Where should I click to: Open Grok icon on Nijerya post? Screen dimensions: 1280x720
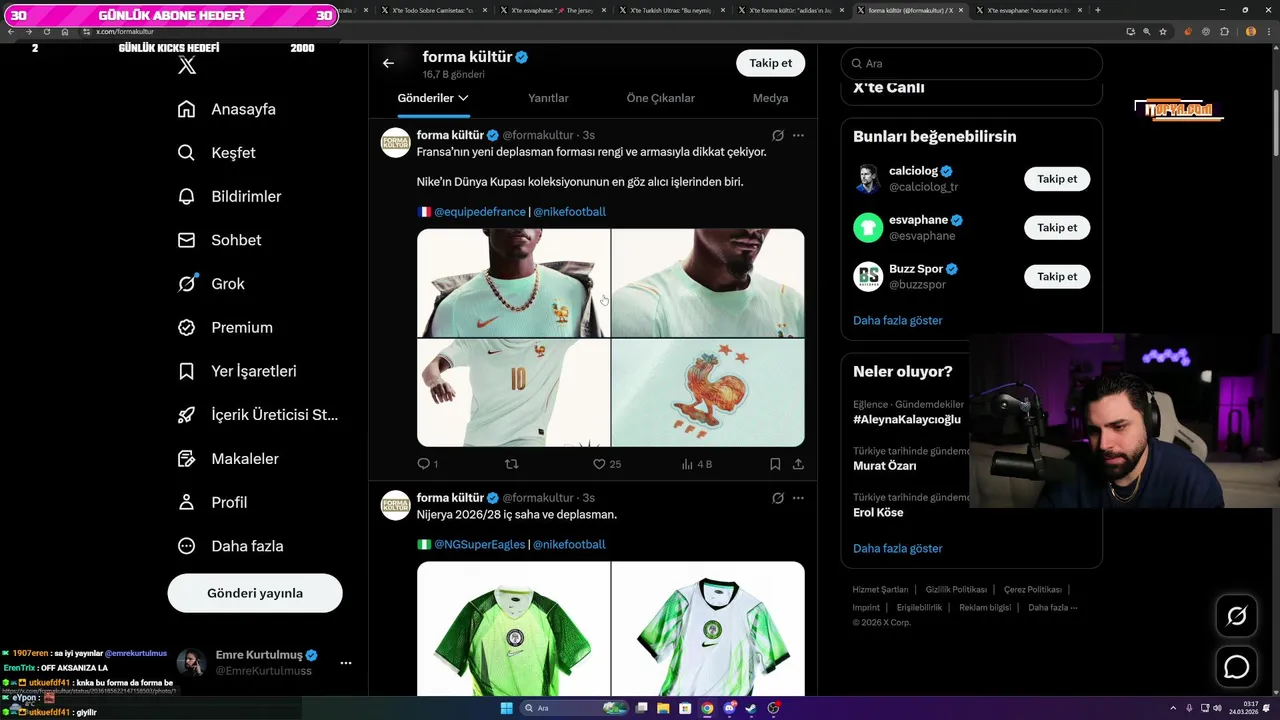point(777,498)
